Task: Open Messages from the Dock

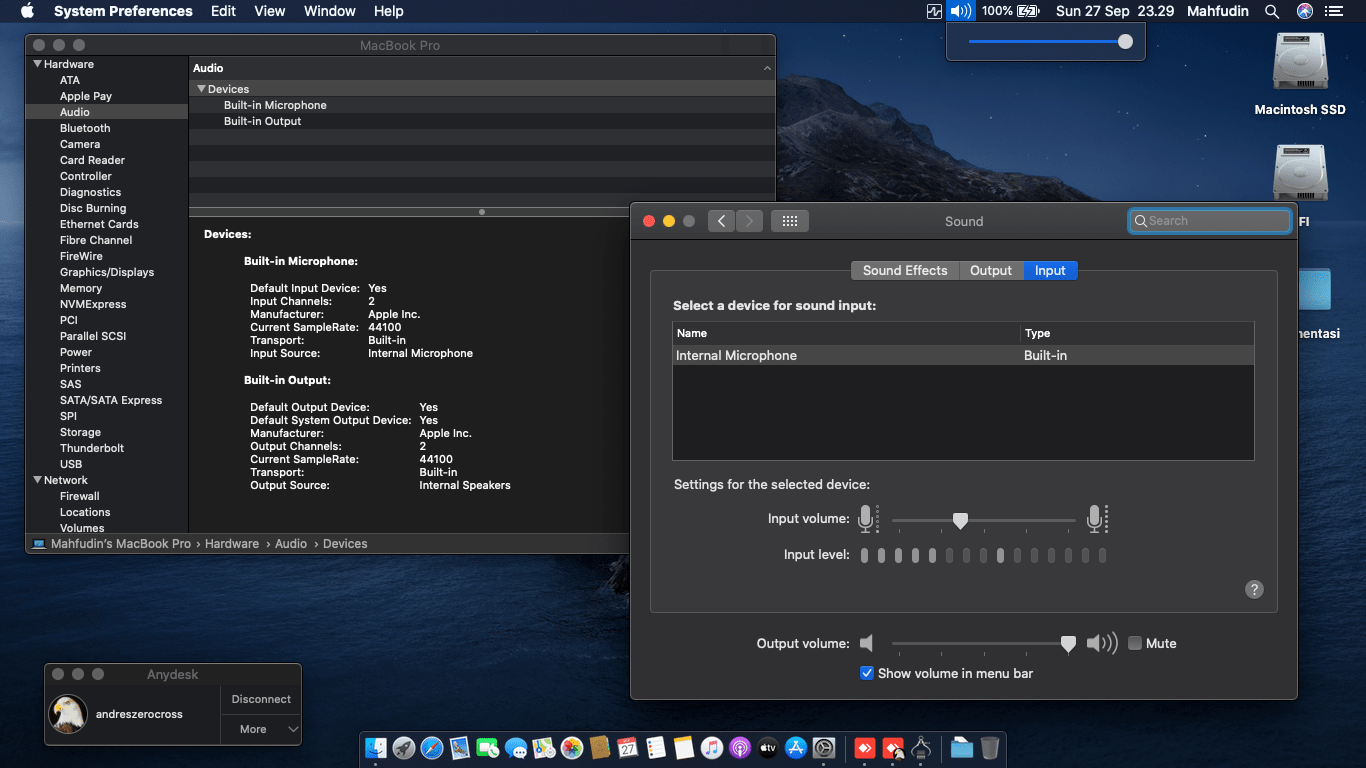Action: 516,747
